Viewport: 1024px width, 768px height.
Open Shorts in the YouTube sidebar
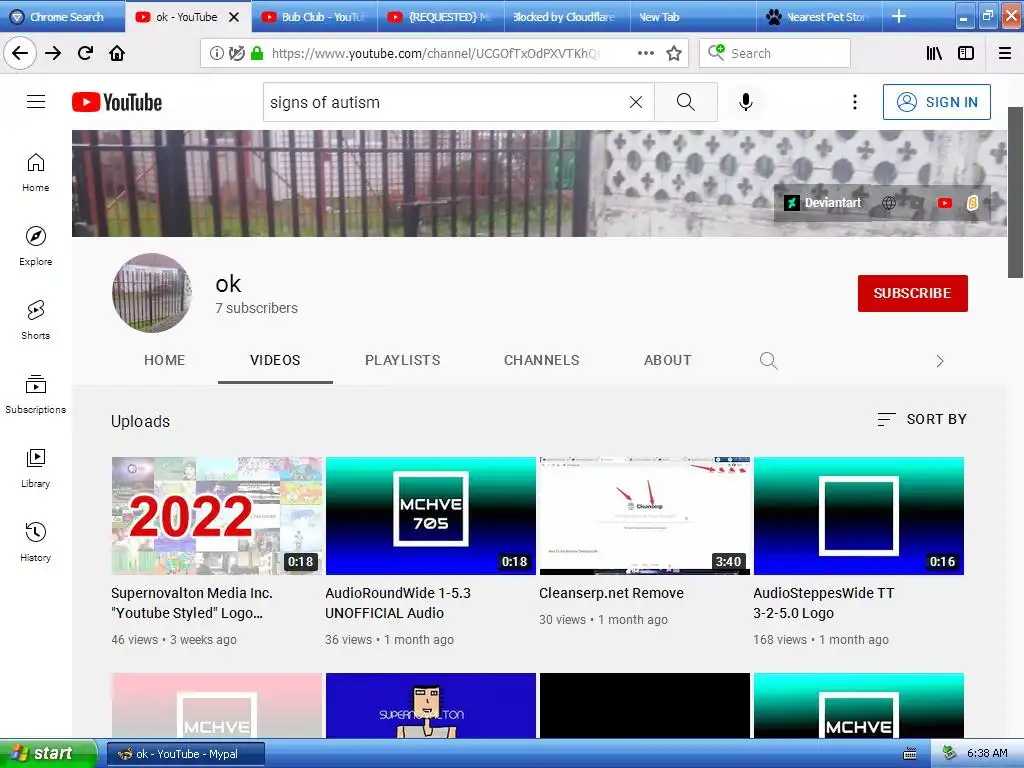(x=36, y=320)
